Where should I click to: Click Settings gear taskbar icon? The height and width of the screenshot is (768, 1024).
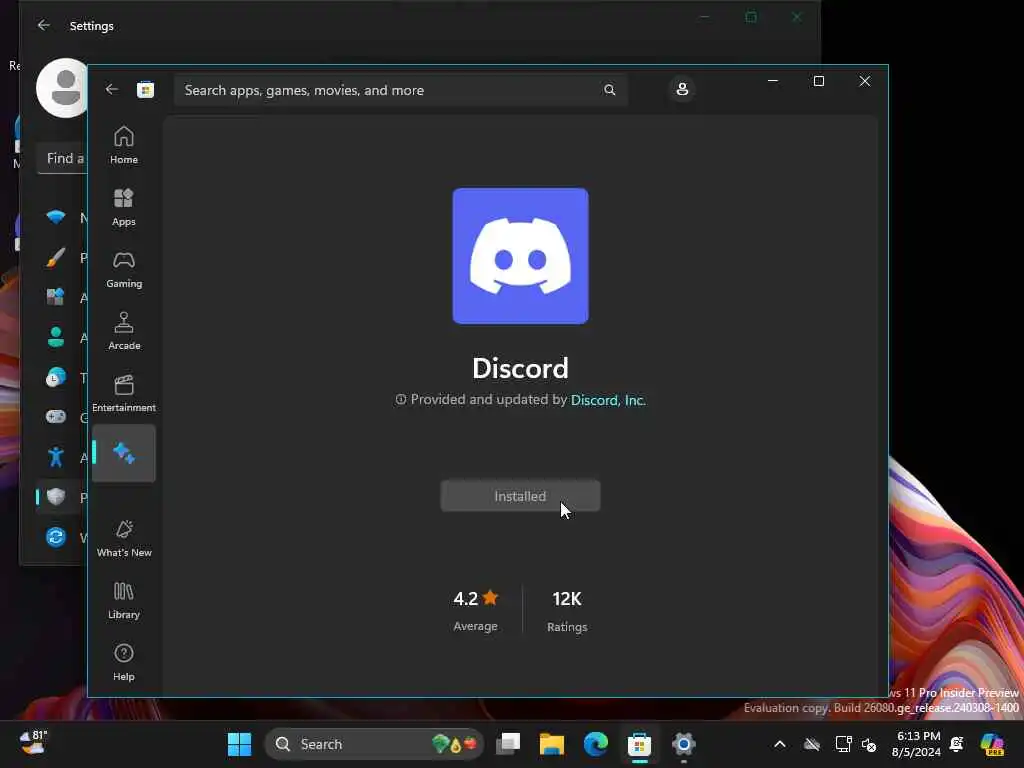(684, 744)
